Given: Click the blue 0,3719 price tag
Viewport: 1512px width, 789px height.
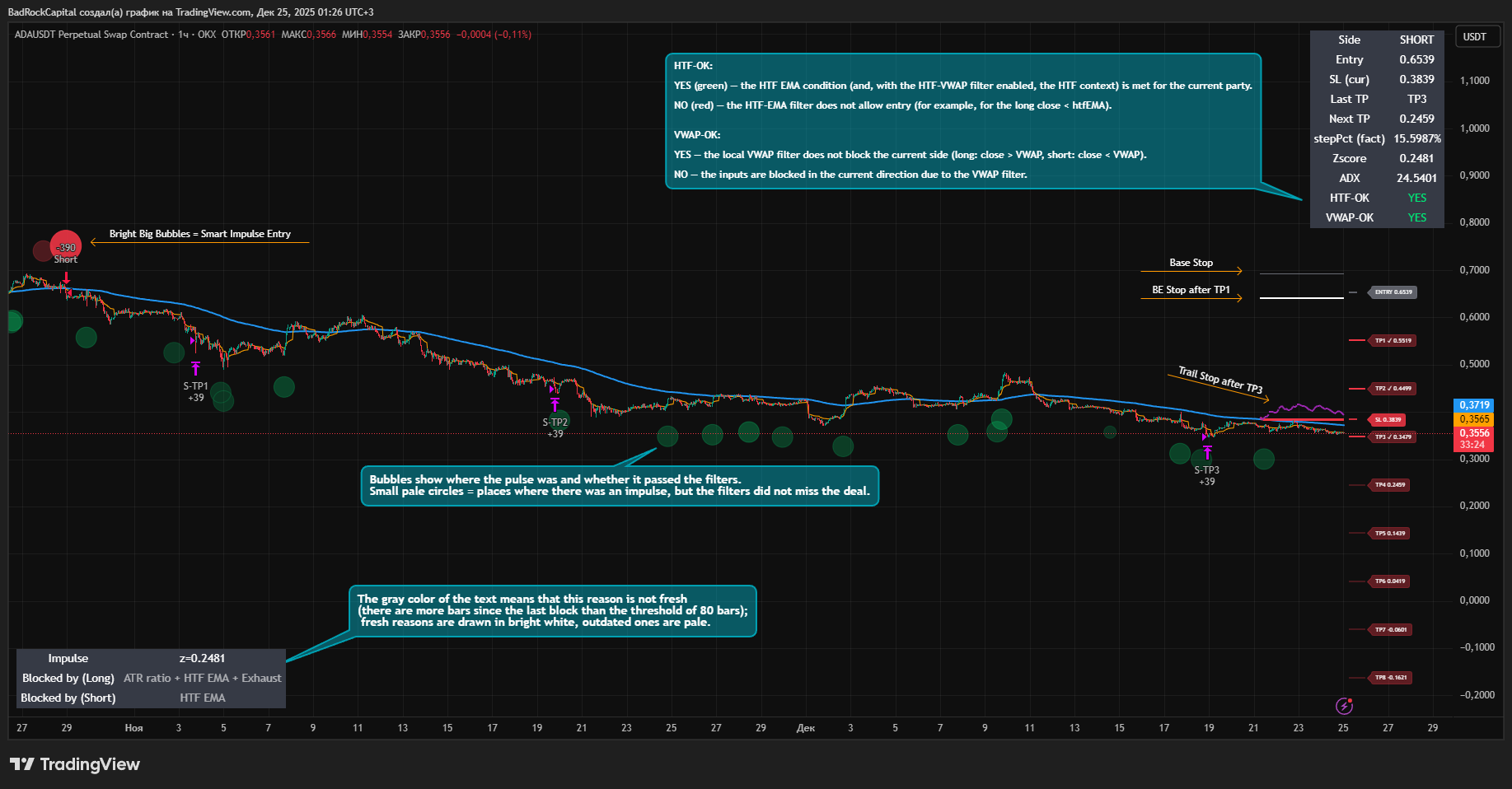Looking at the screenshot, I should pos(1474,405).
